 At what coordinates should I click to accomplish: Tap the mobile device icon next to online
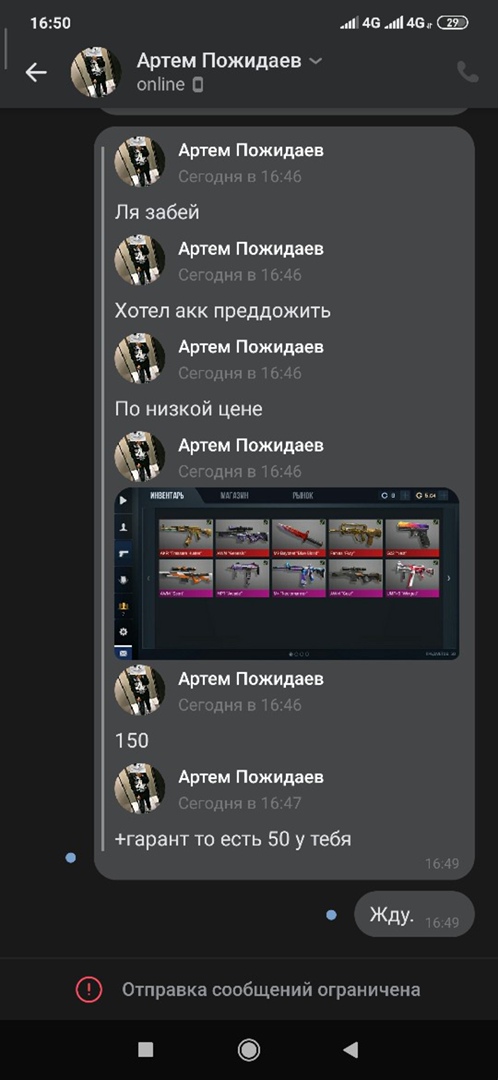(x=198, y=85)
